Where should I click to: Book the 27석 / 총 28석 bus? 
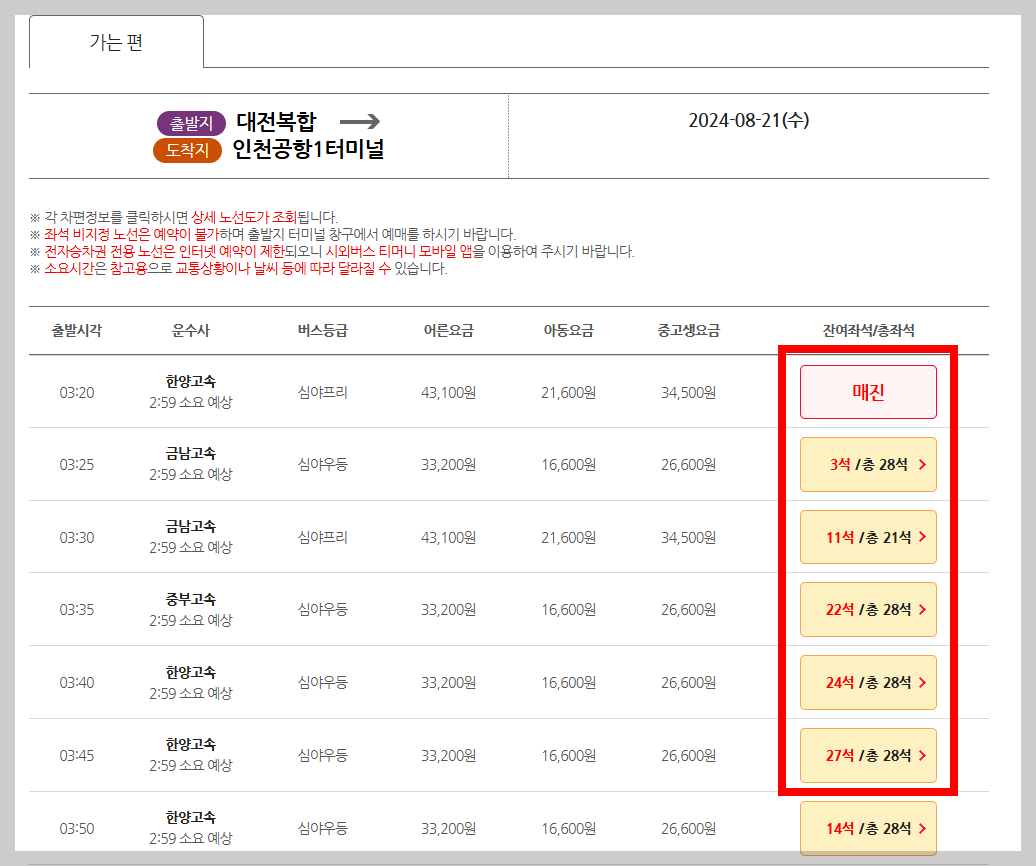click(868, 755)
